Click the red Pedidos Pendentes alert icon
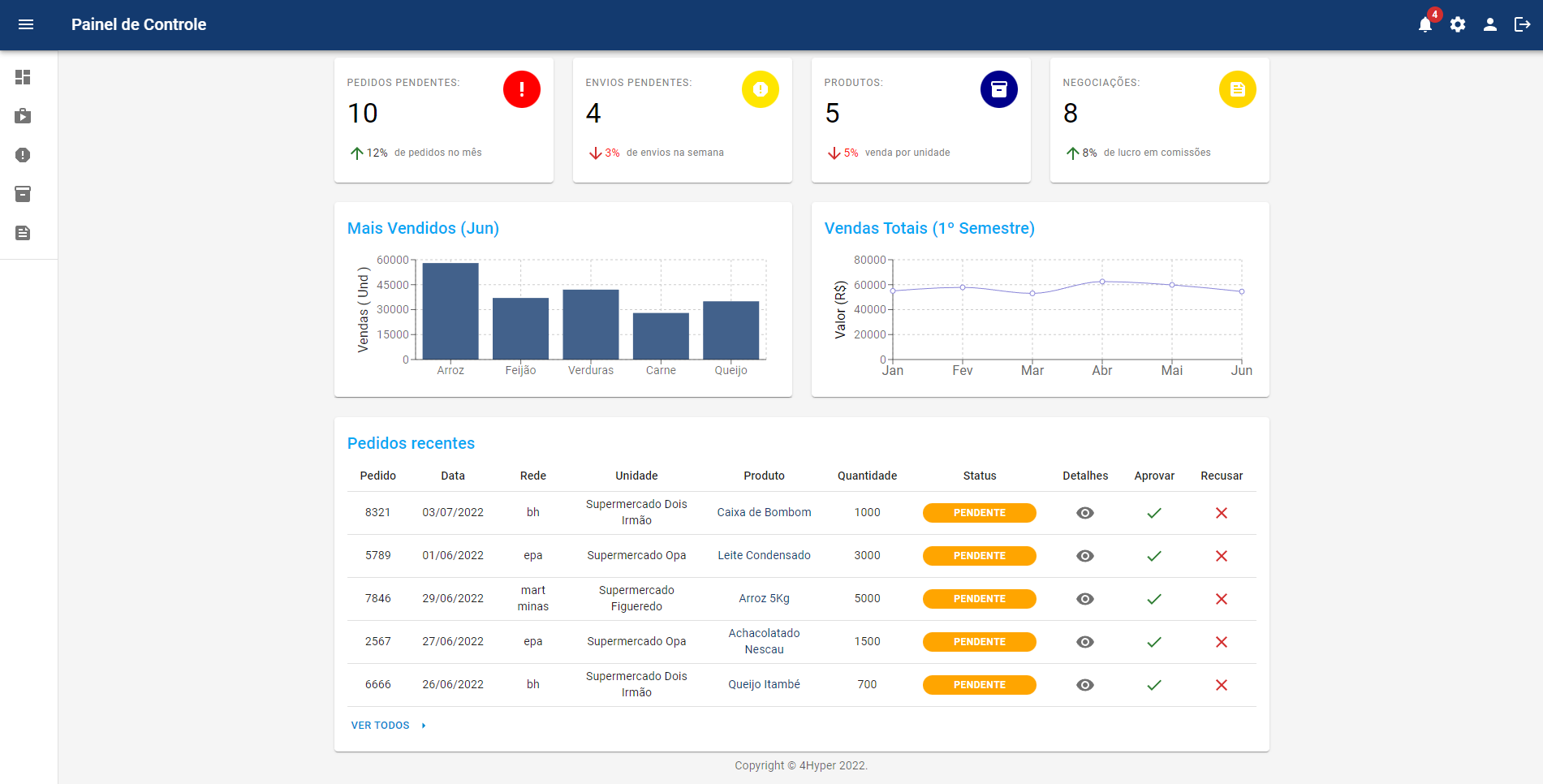The width and height of the screenshot is (1543, 784). [x=522, y=89]
